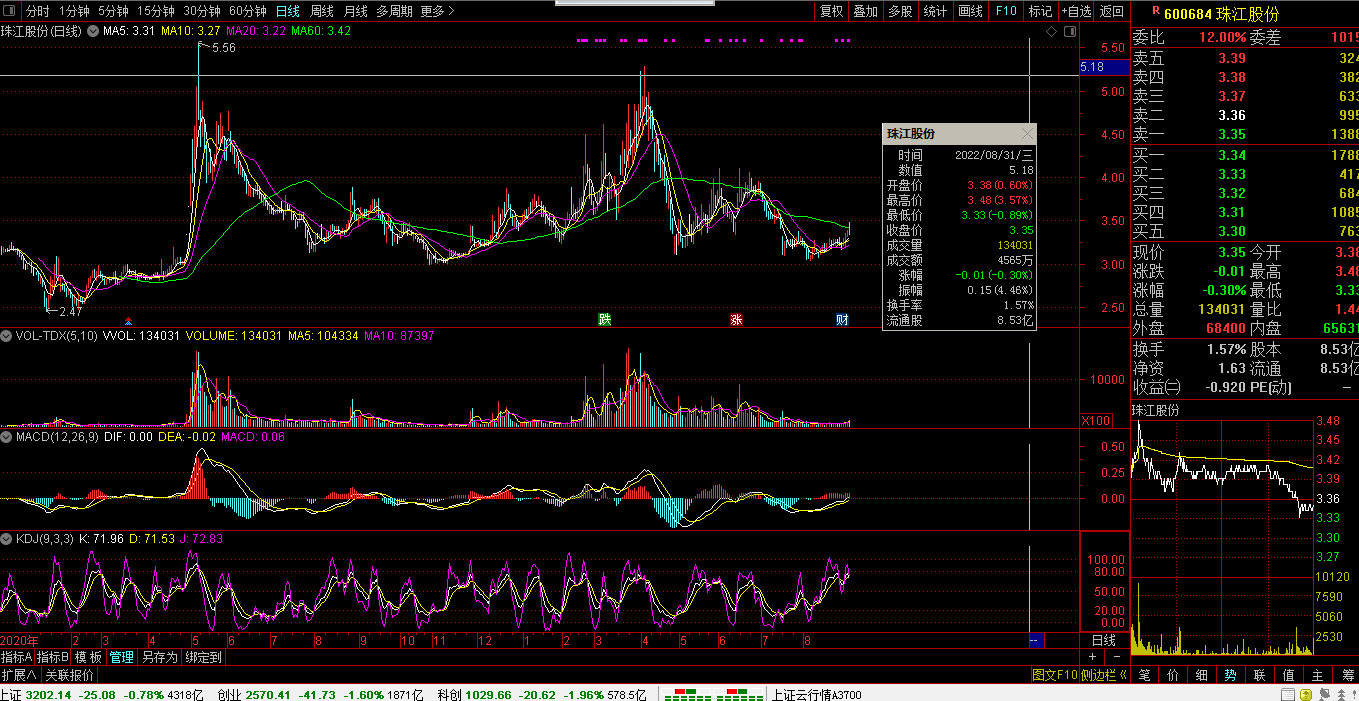
Task: Open the F10 company info button
Action: (x=1005, y=11)
